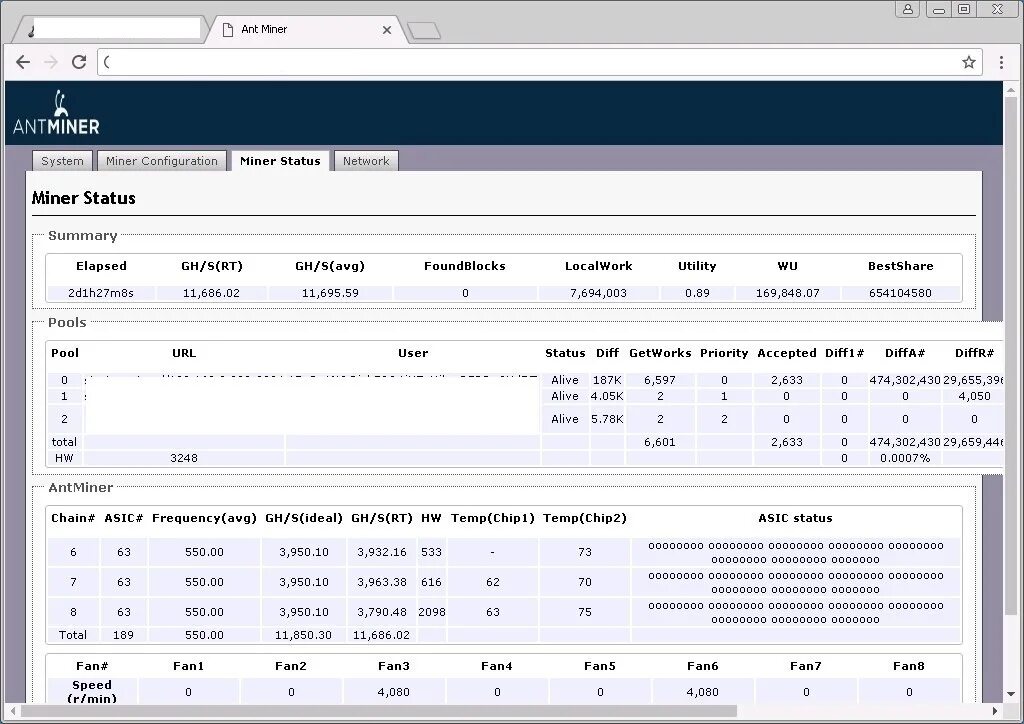Viewport: 1024px width, 724px height.
Task: Click chain 6 Temp(Chip2) value 73
Action: point(584,552)
